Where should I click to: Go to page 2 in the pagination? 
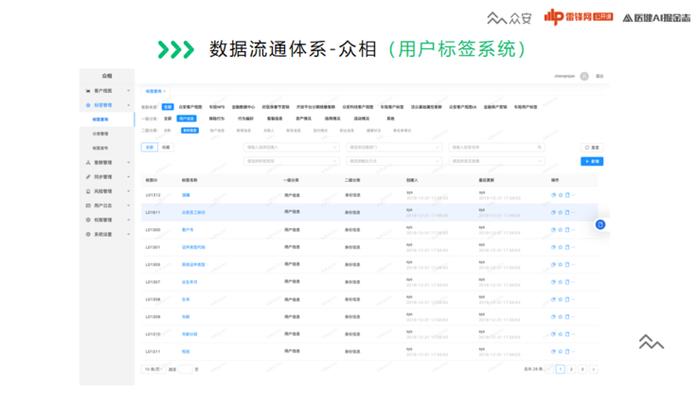pos(571,369)
